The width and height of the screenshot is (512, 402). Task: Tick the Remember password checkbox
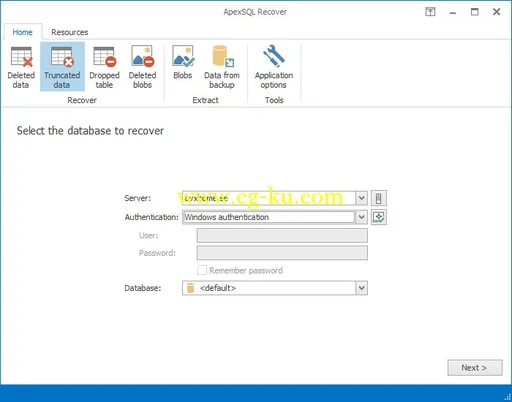(x=202, y=270)
